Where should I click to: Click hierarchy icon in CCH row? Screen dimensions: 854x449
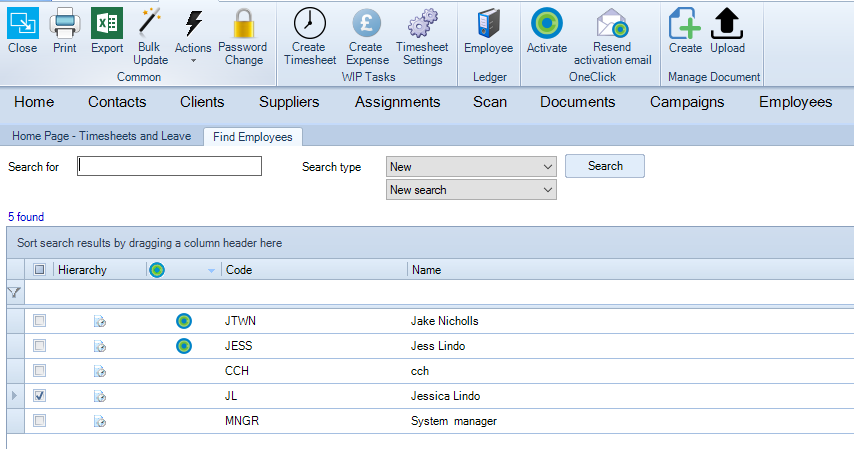point(100,372)
